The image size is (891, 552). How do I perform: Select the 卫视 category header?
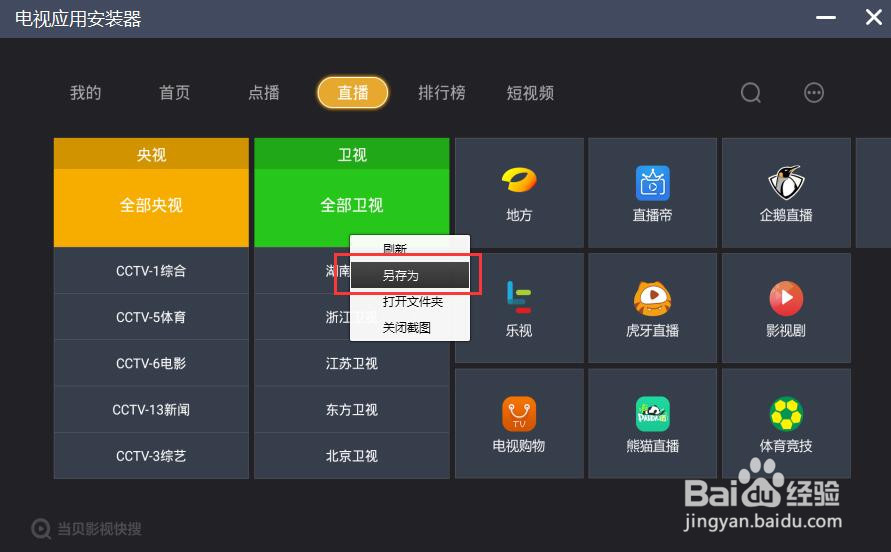352,154
